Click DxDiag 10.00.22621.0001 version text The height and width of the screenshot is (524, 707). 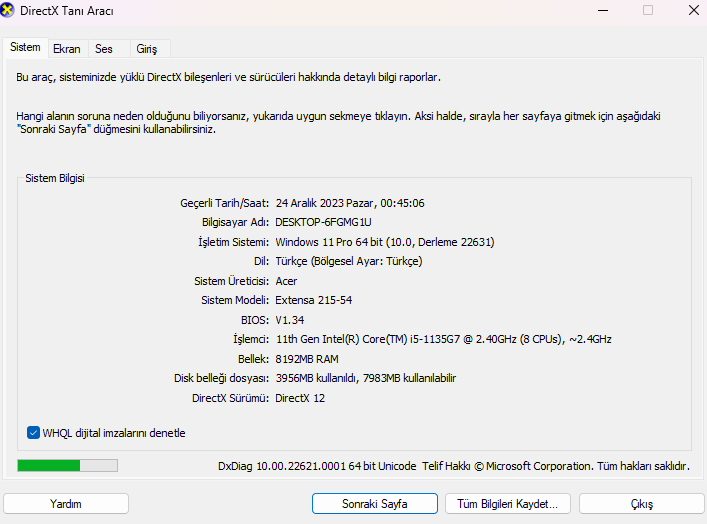pyautogui.click(x=317, y=466)
